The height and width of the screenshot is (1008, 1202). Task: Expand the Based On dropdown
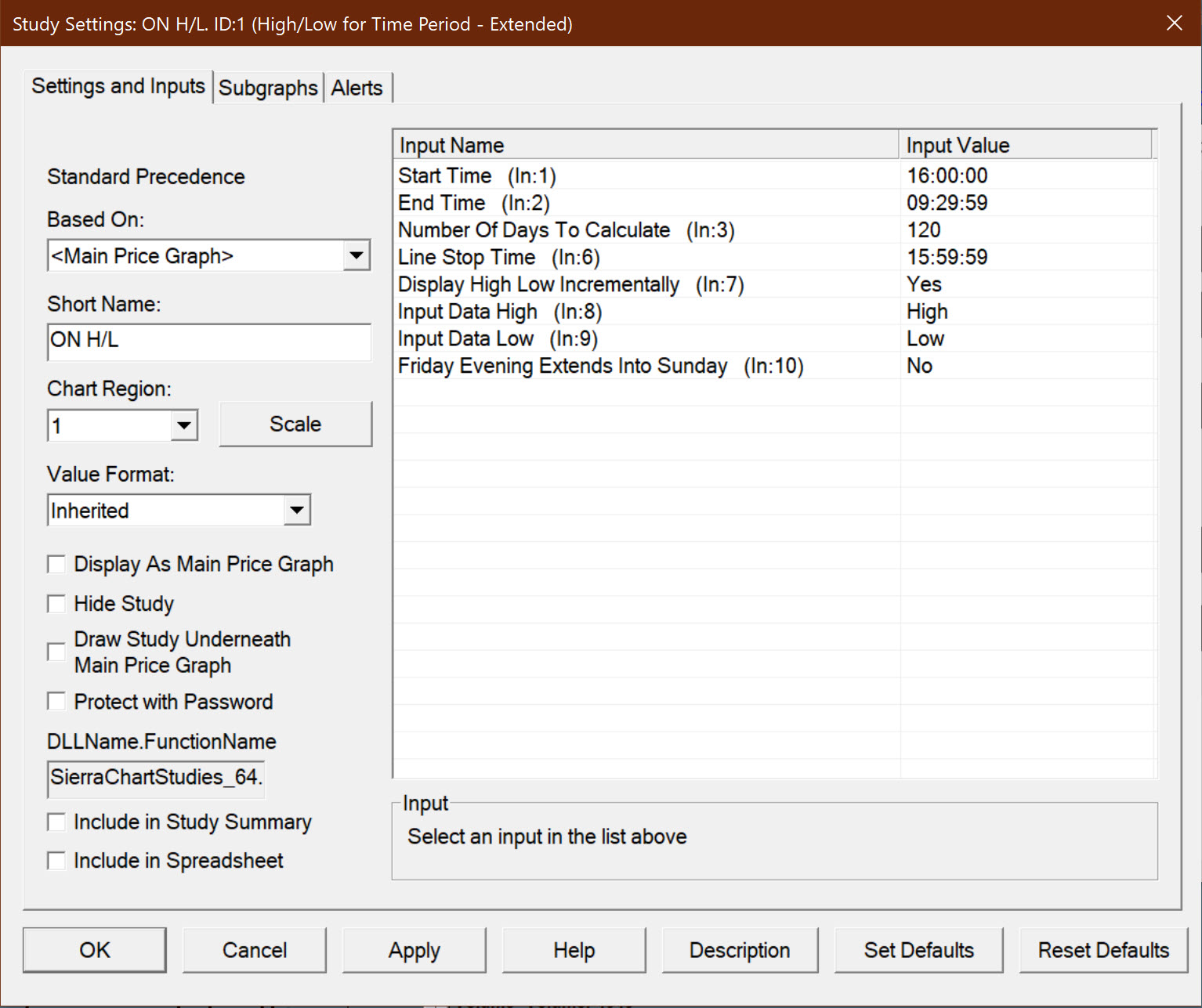coord(357,256)
